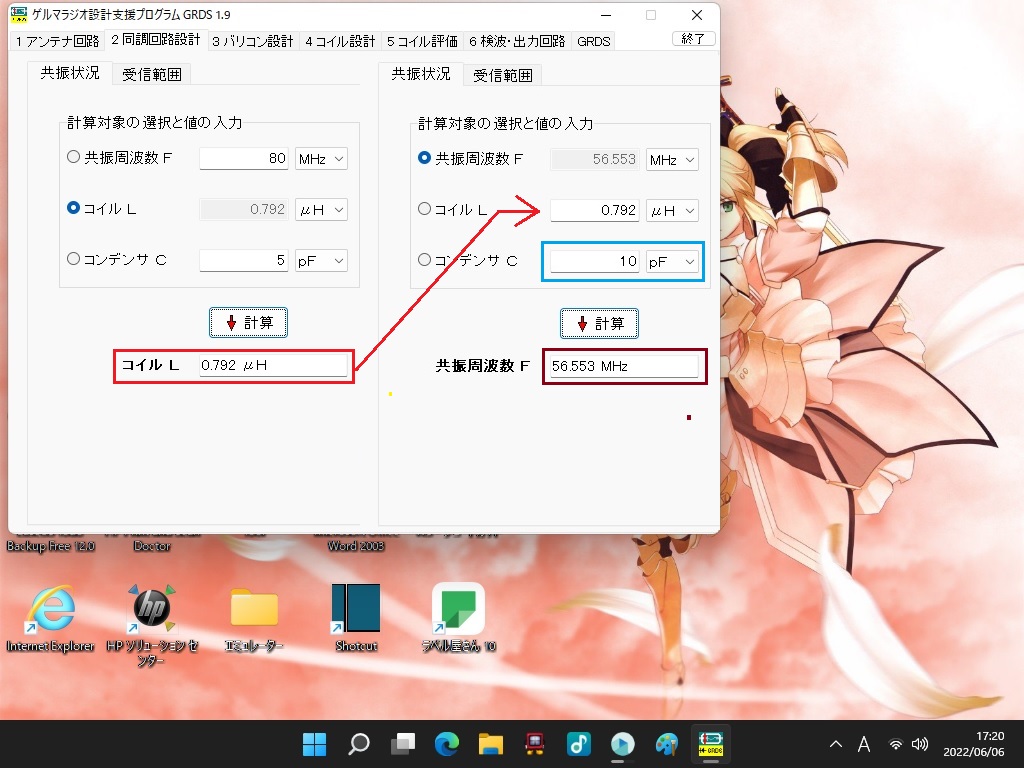Launch Microsoft Edge from taskbar
Viewport: 1024px width, 768px height.
(447, 743)
